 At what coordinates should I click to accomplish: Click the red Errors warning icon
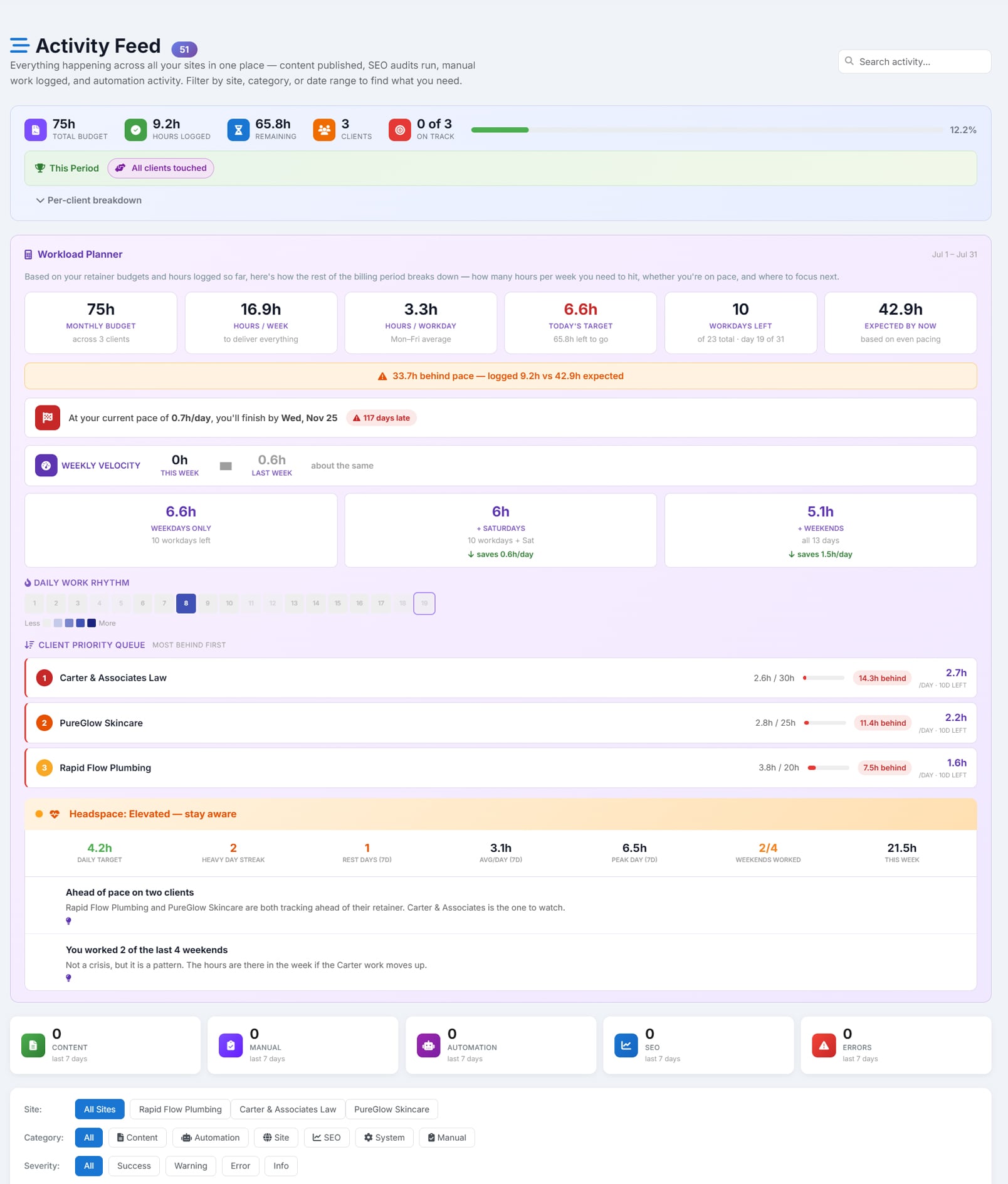click(x=824, y=1045)
